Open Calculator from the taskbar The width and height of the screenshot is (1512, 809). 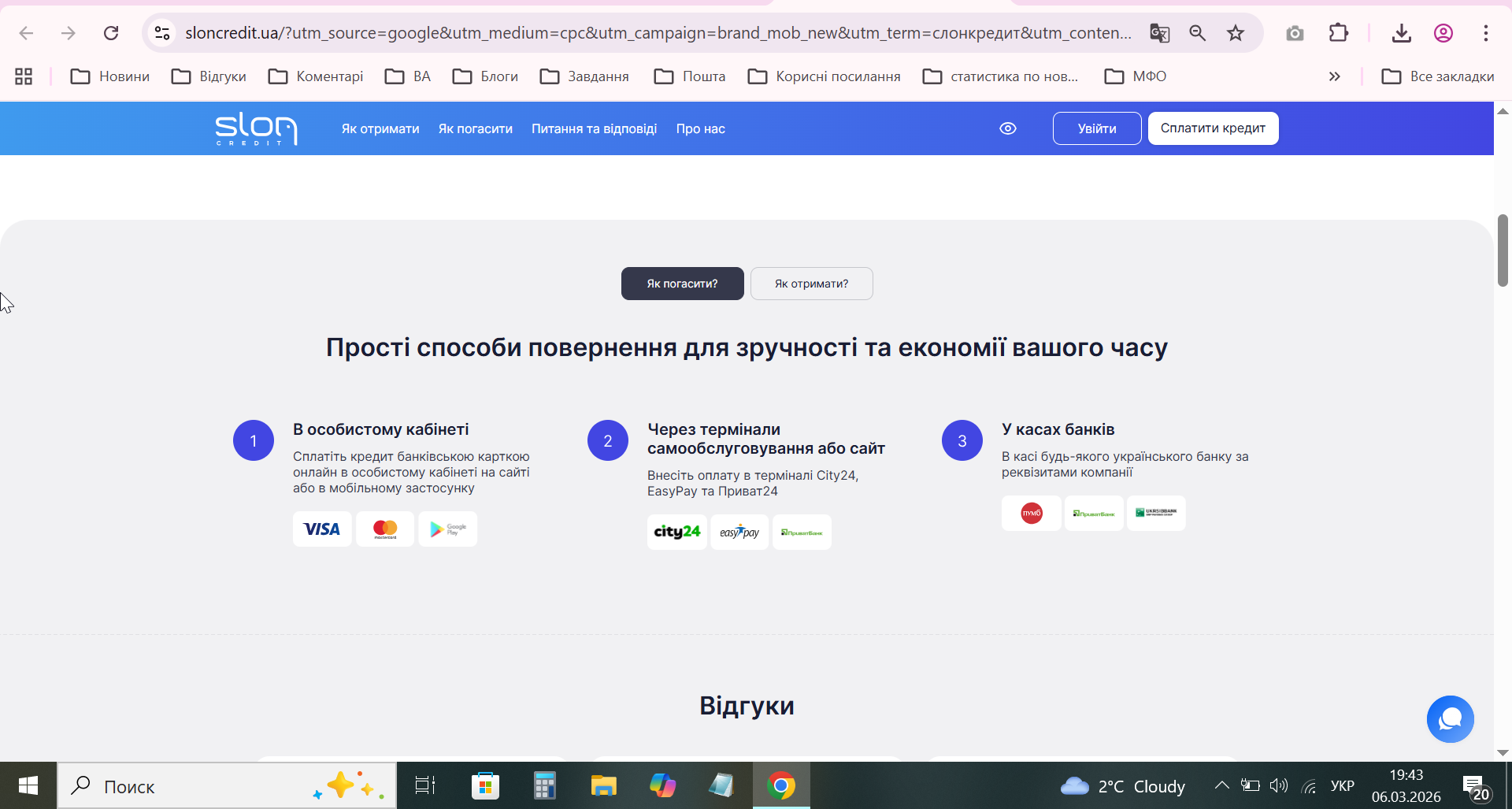click(544, 785)
